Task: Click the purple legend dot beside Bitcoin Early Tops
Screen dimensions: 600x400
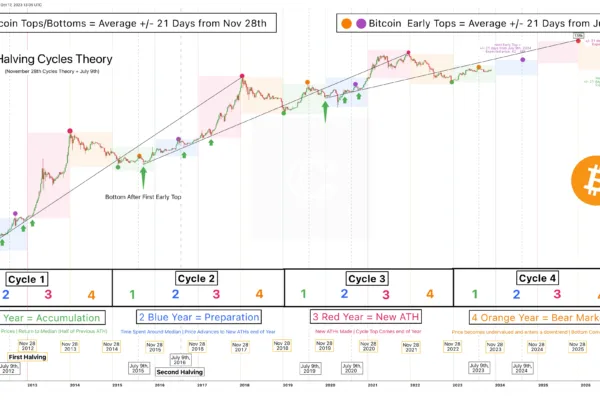Action: (361, 24)
